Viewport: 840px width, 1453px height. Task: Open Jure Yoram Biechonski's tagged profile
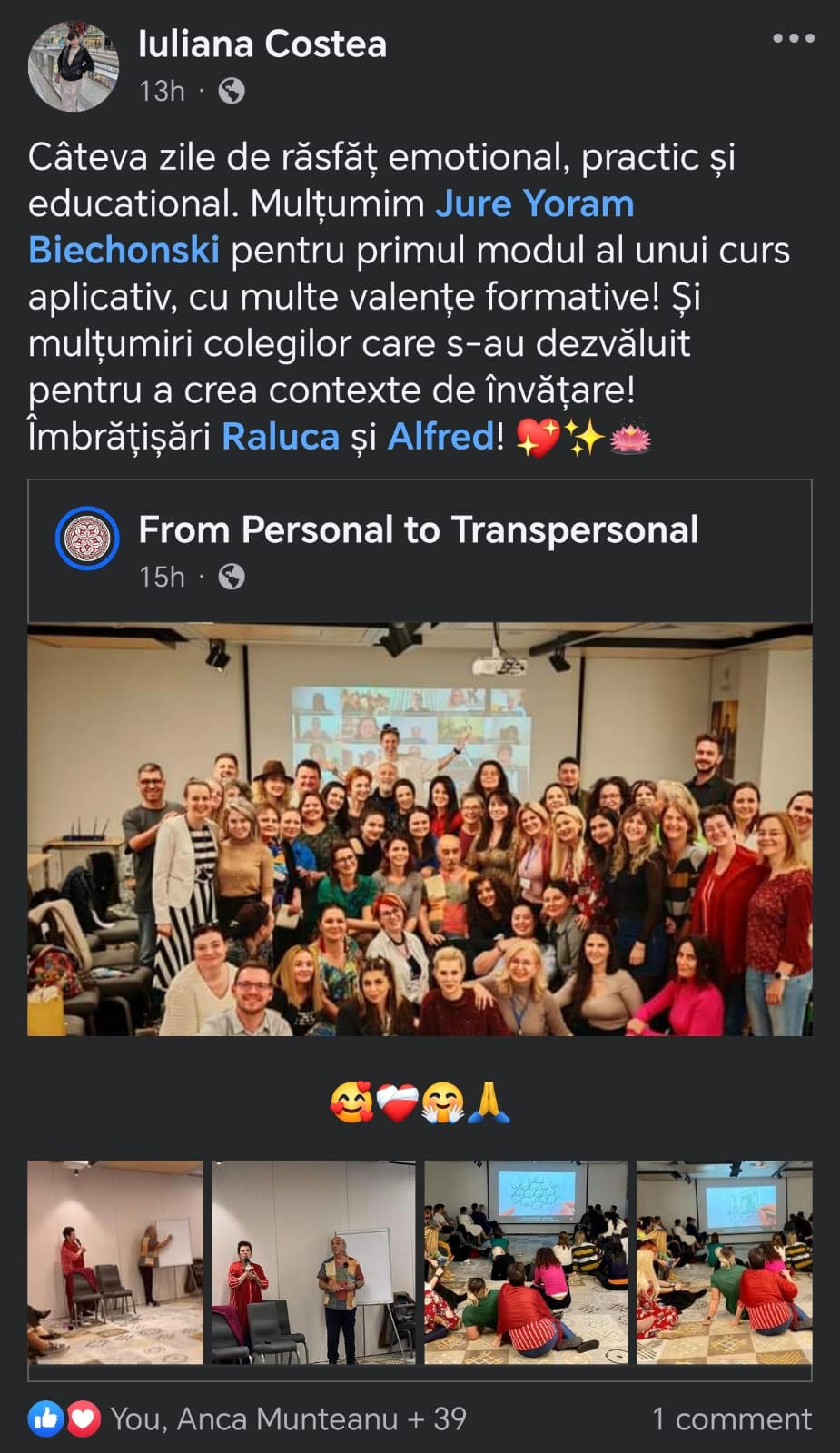[331, 226]
